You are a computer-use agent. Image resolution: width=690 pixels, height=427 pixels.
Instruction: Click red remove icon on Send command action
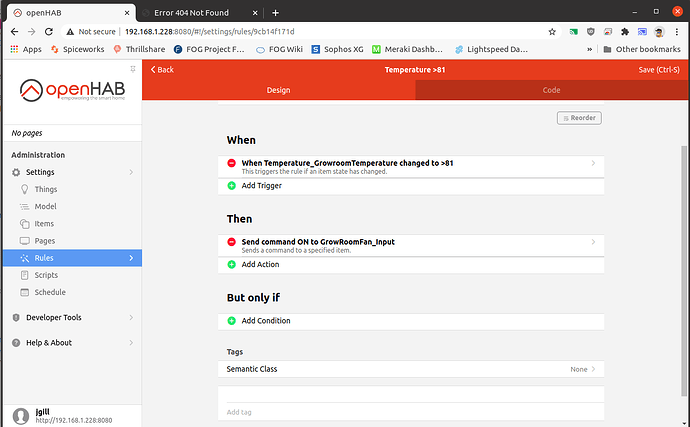tap(232, 242)
